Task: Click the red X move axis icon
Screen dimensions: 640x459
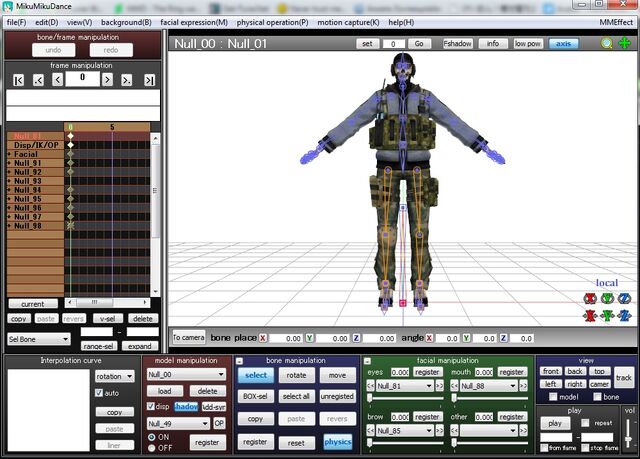Action: [x=590, y=315]
